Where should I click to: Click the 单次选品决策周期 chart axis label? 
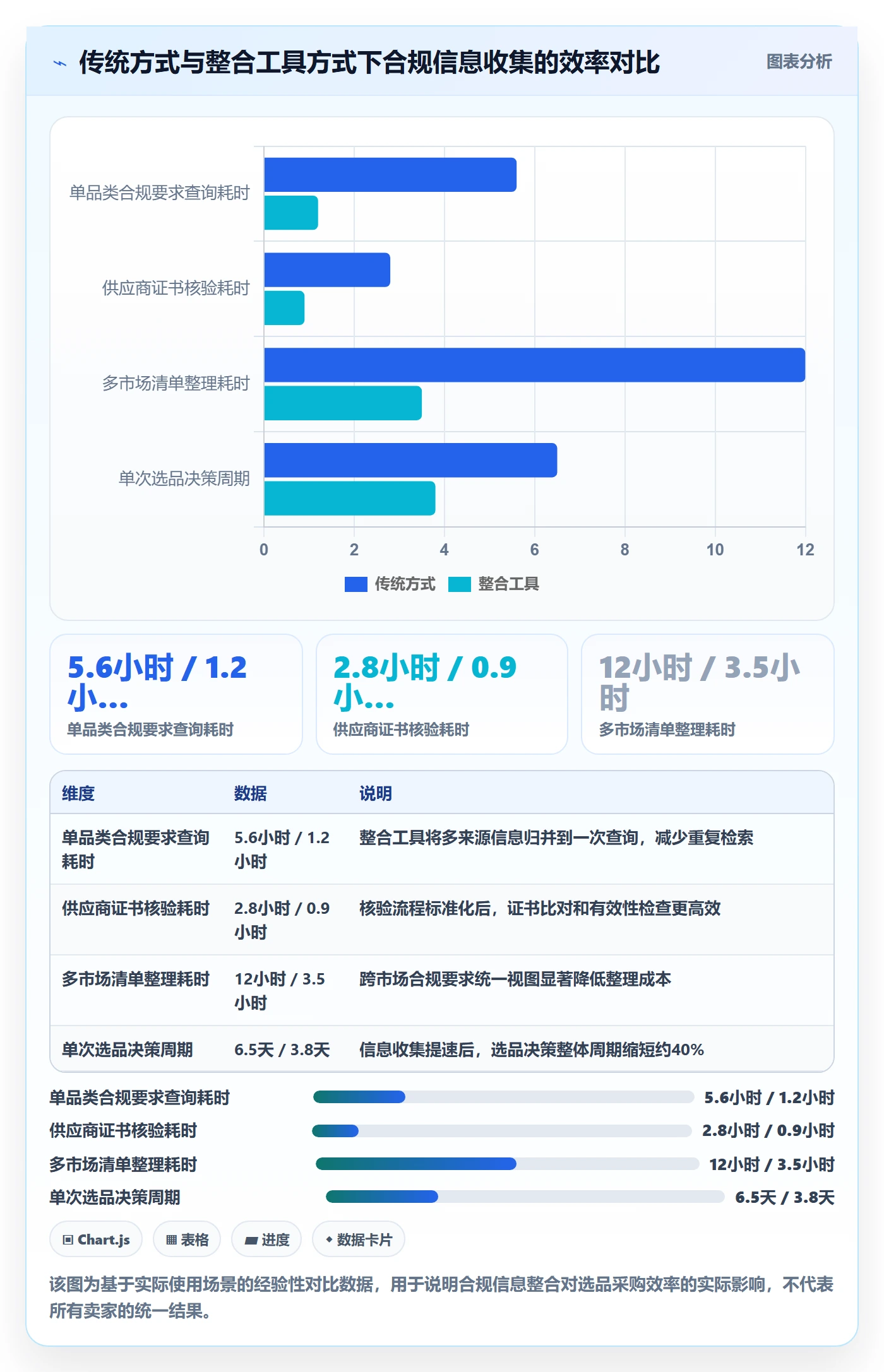point(184,479)
